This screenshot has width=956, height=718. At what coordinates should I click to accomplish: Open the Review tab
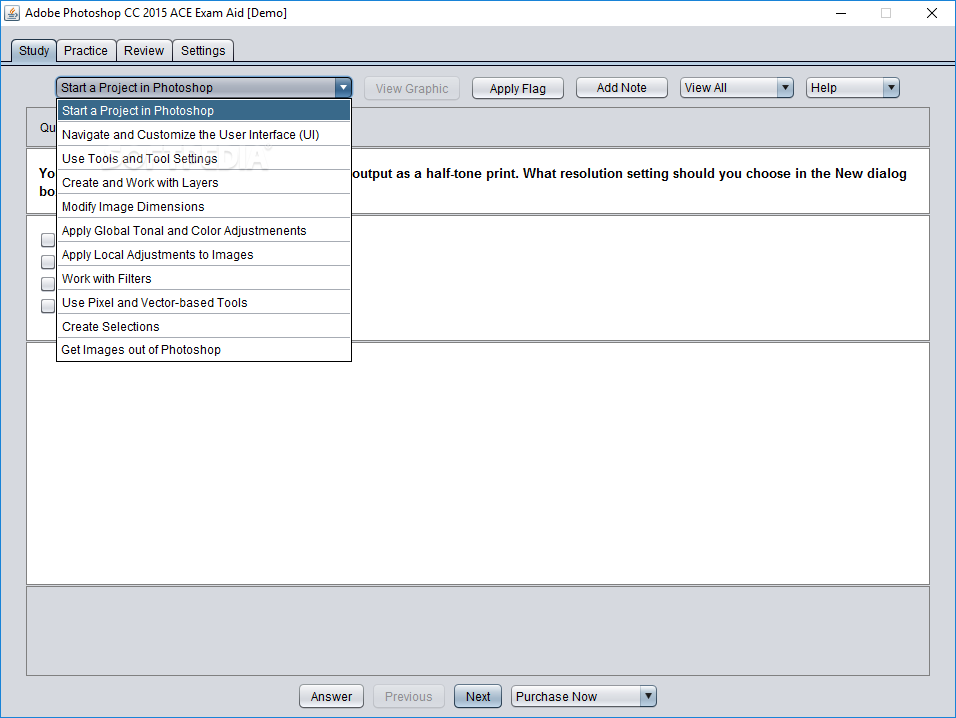tap(144, 51)
